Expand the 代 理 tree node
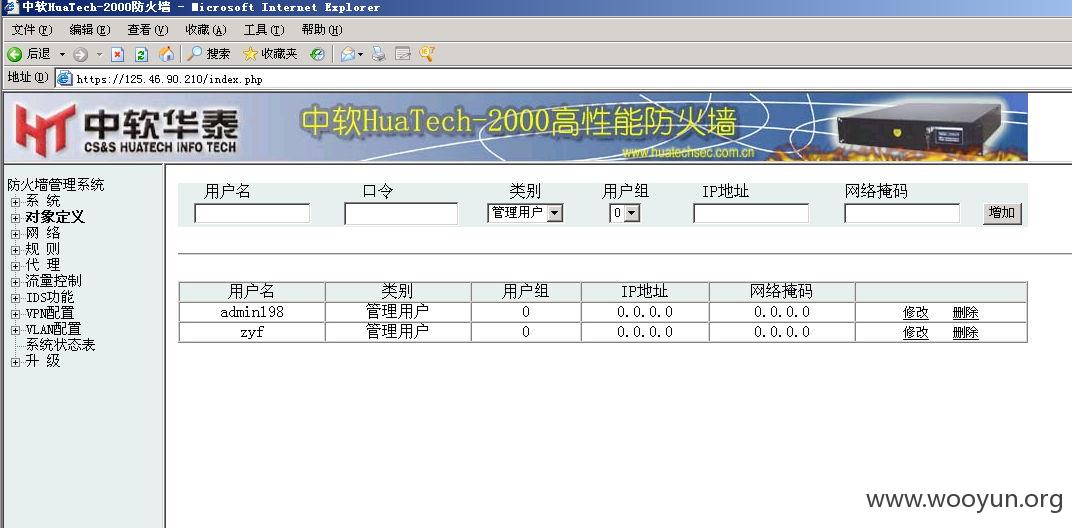1072x528 pixels. [x=15, y=265]
